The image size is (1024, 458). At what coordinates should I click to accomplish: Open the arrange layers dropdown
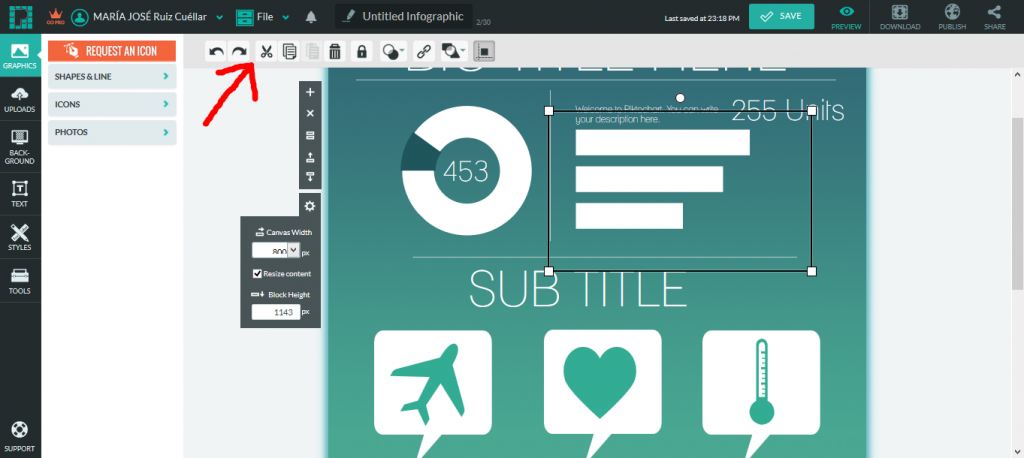[x=453, y=51]
